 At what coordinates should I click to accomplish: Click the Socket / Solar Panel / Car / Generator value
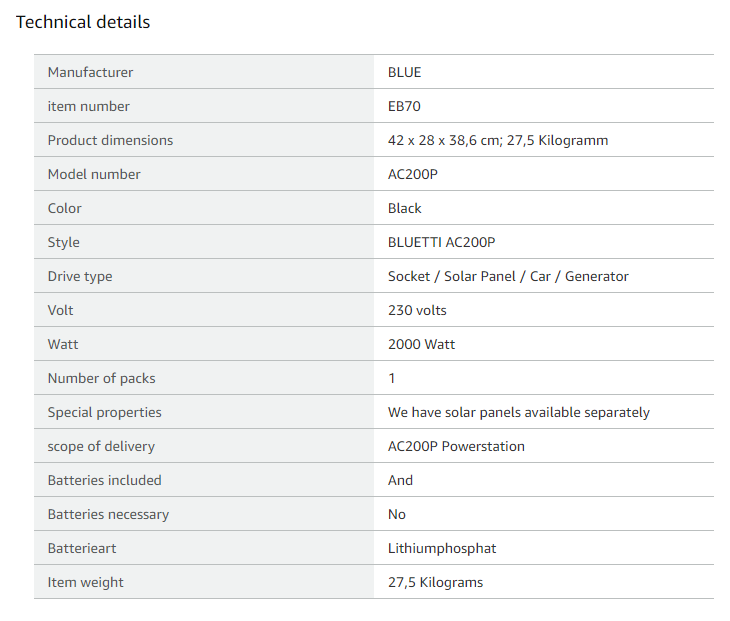[508, 276]
